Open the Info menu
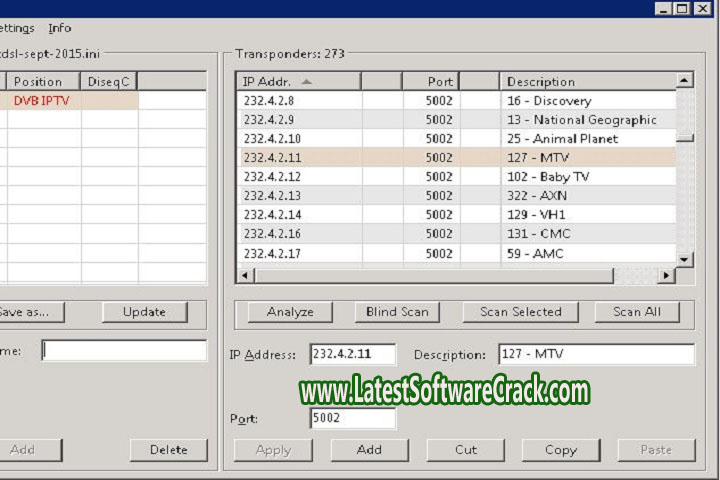 [60, 28]
